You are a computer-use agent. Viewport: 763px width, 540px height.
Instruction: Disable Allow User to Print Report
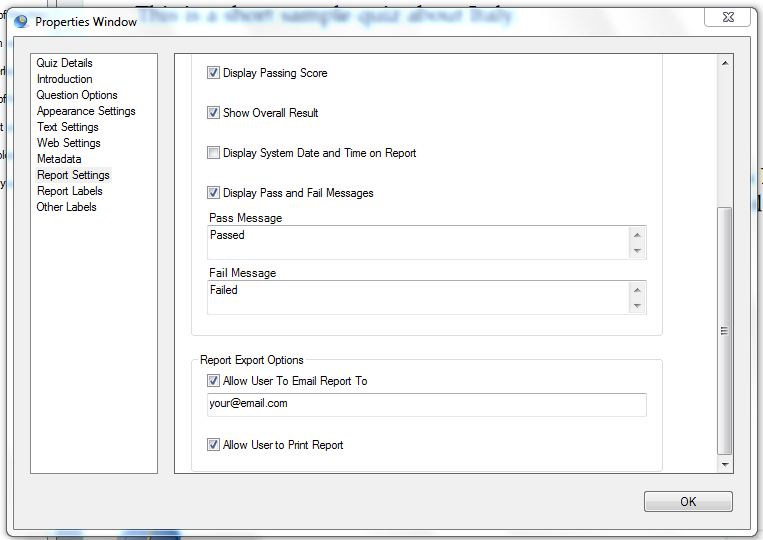[x=213, y=445]
